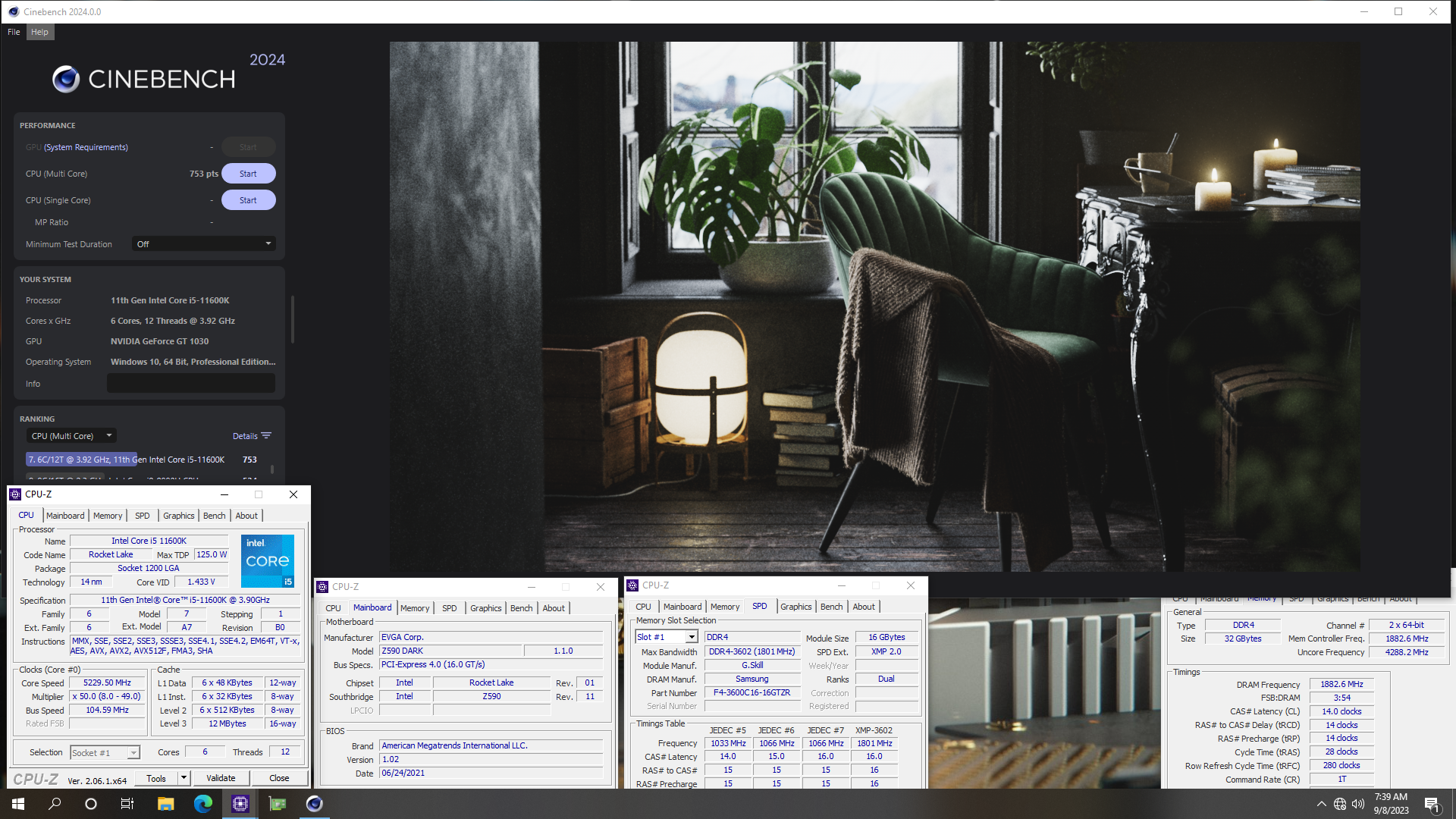Click the Ranking list scrollbar
The height and width of the screenshot is (819, 1456).
(272, 468)
